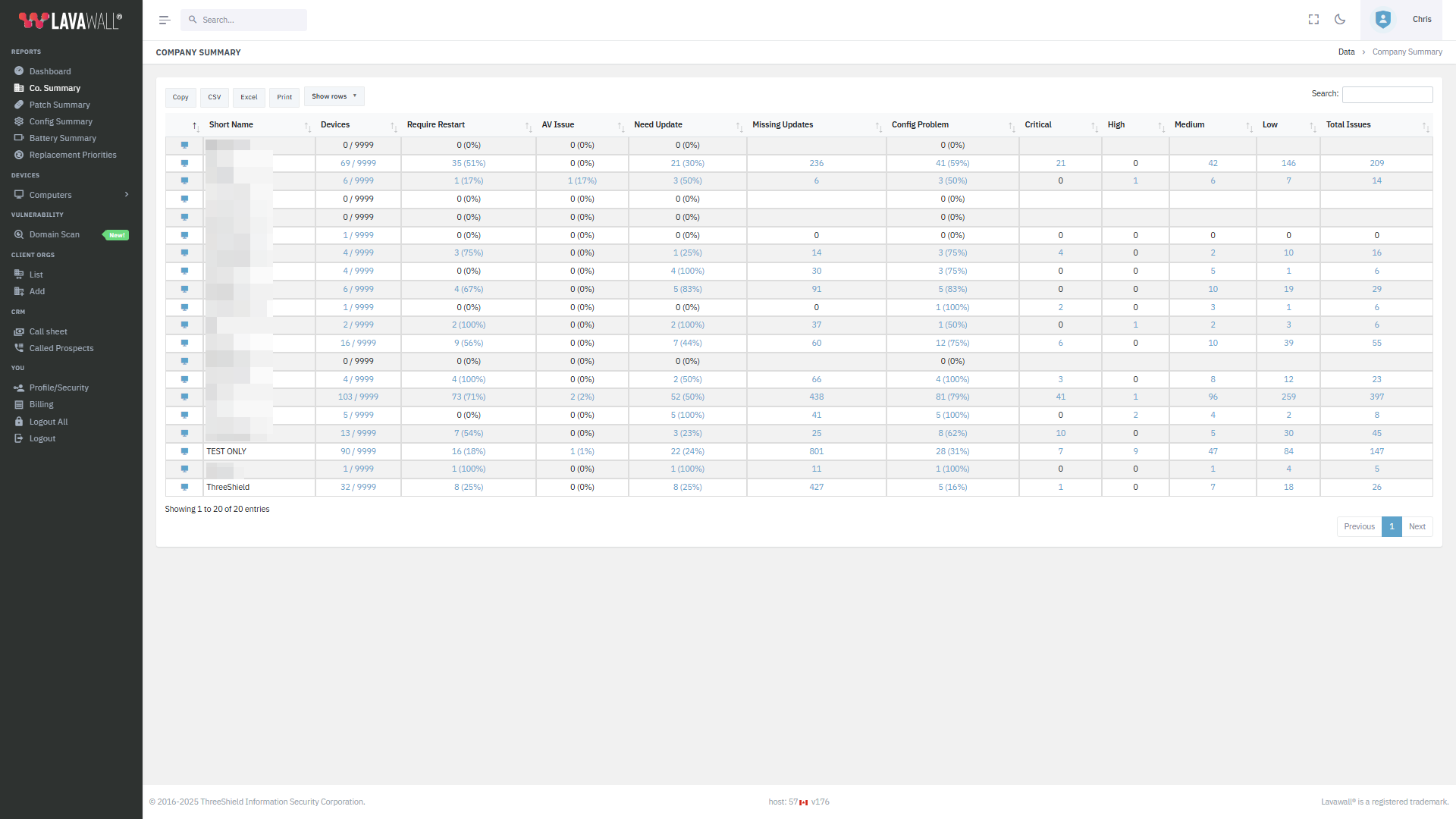Click the monitor icon in ThreeShield row
Image resolution: width=1456 pixels, height=819 pixels.
point(184,487)
